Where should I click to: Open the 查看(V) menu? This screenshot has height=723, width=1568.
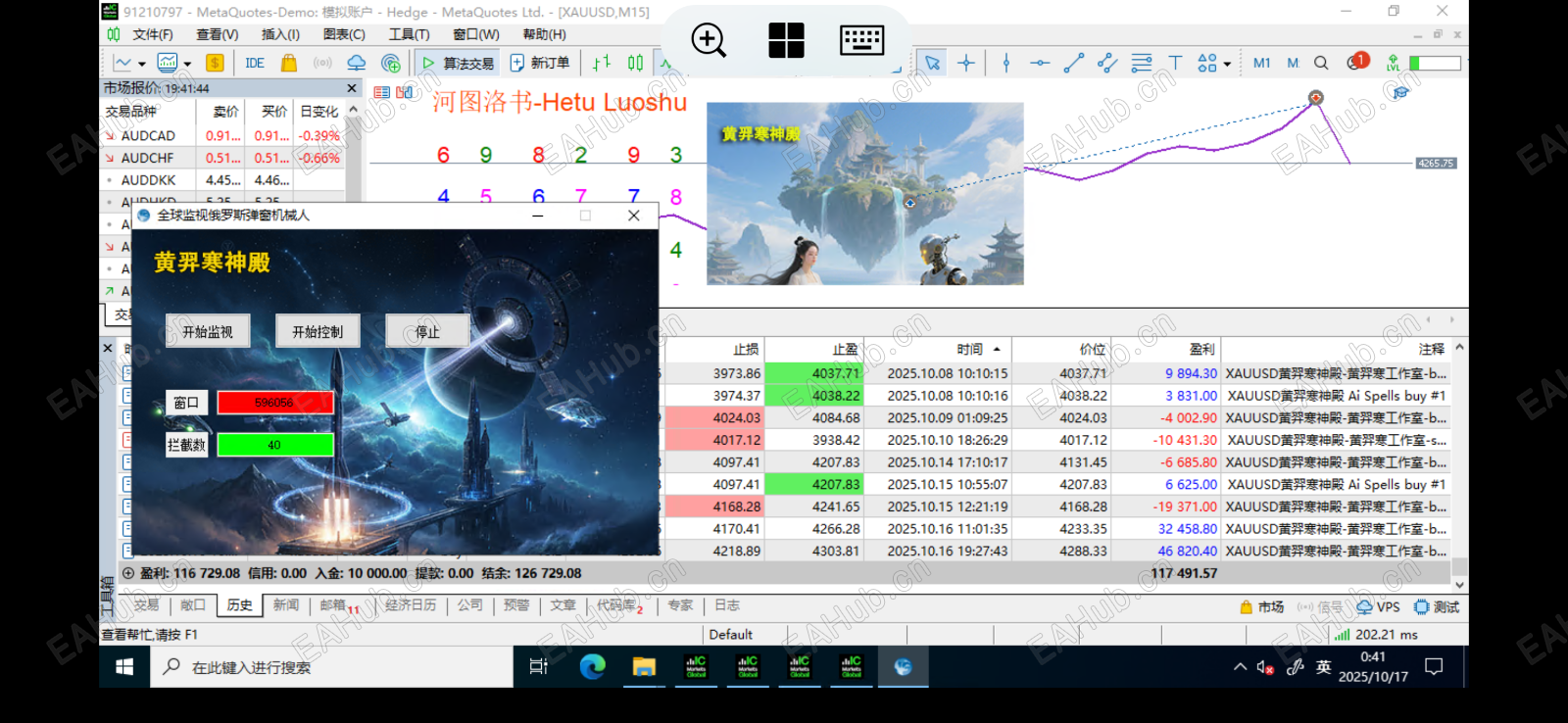[x=217, y=34]
